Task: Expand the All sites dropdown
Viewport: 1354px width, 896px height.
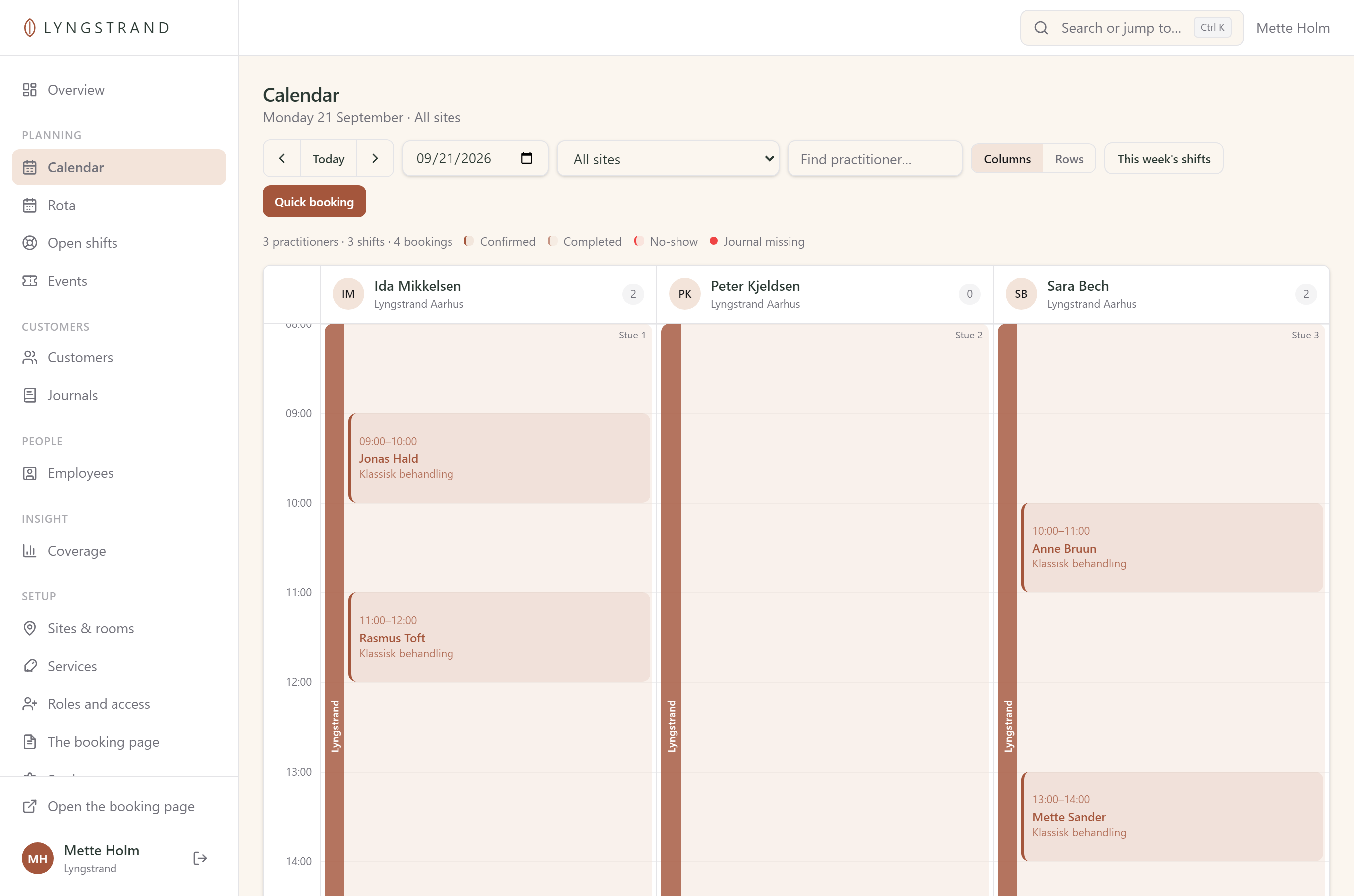Action: 668,159
